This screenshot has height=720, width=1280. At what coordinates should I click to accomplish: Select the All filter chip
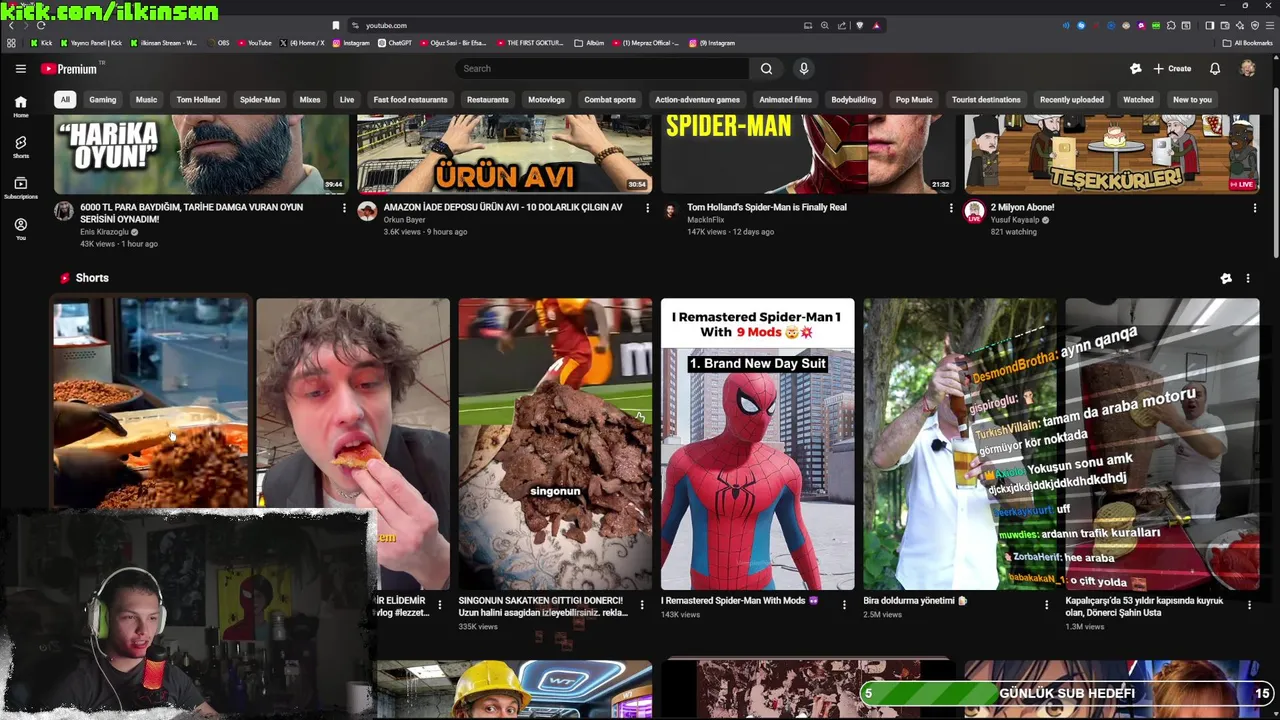pos(64,100)
